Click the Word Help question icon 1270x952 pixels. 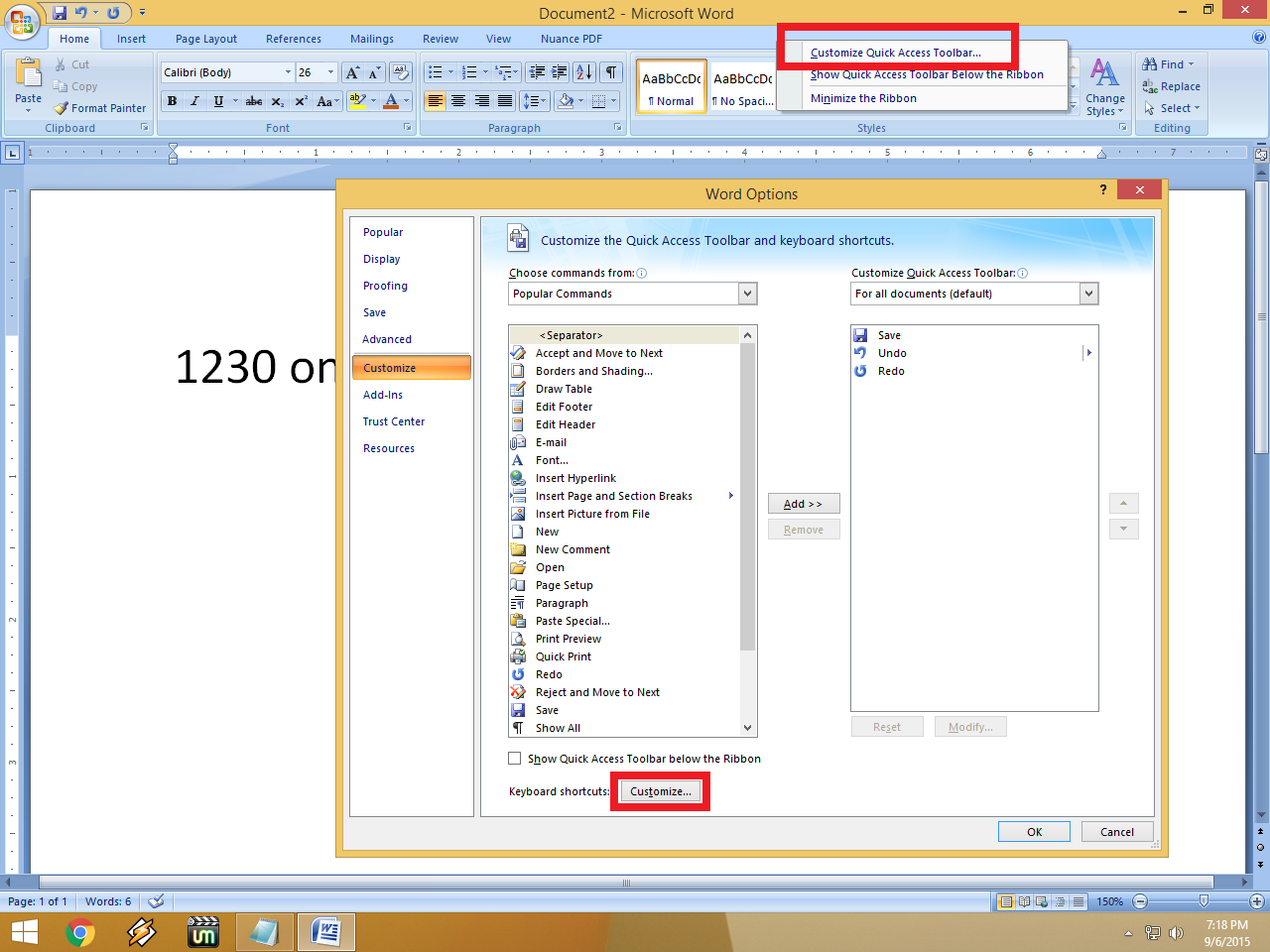click(1259, 38)
